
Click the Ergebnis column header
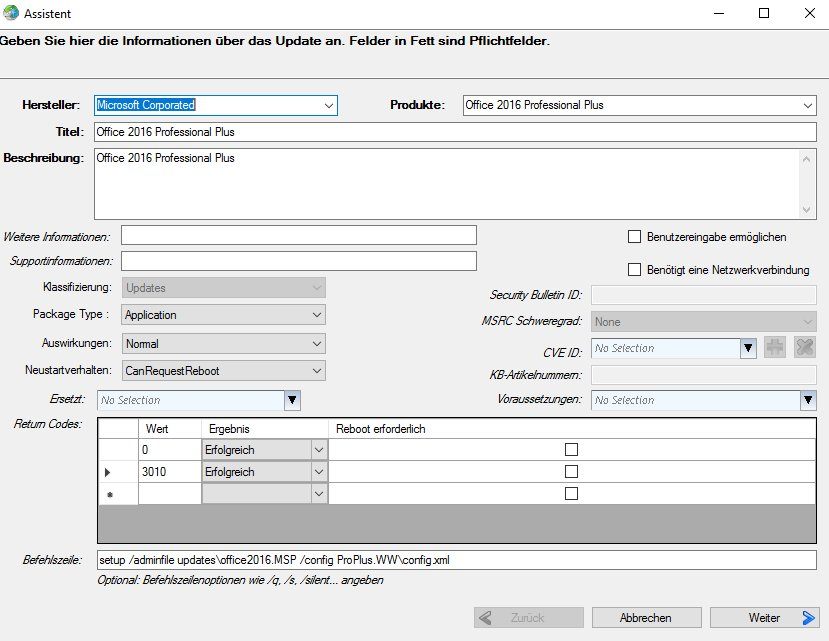[x=265, y=429]
